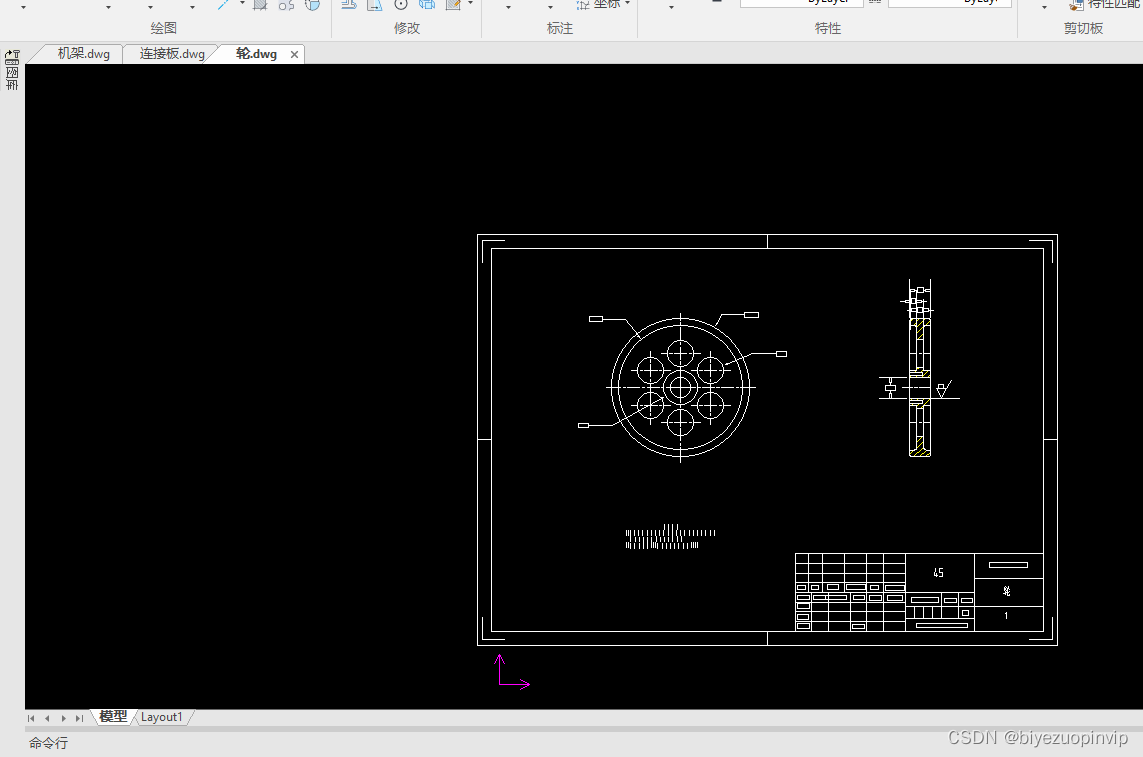Switch to the 模型 model space tab
1143x757 pixels.
(113, 717)
